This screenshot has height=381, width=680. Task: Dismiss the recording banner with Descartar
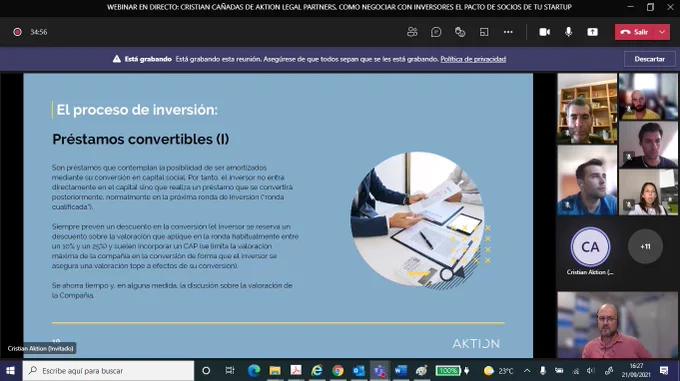(x=649, y=59)
